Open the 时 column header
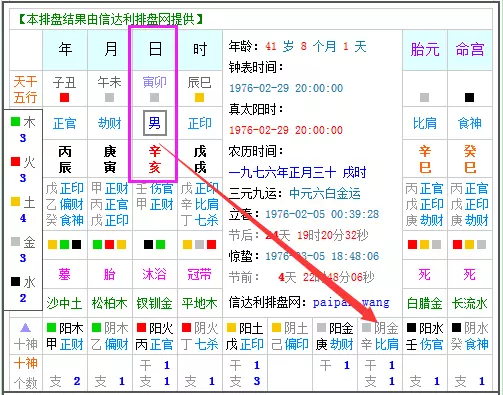 tap(200, 50)
